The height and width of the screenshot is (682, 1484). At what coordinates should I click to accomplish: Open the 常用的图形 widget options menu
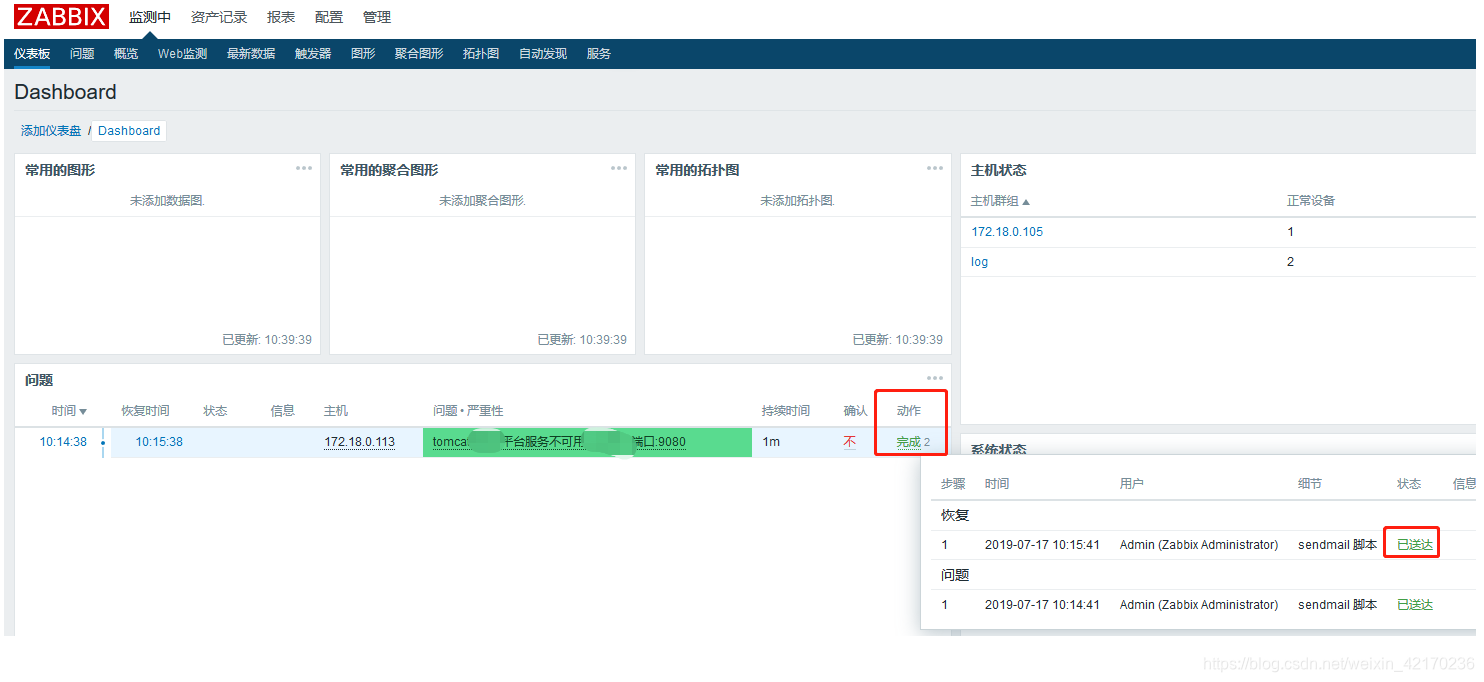[304, 168]
